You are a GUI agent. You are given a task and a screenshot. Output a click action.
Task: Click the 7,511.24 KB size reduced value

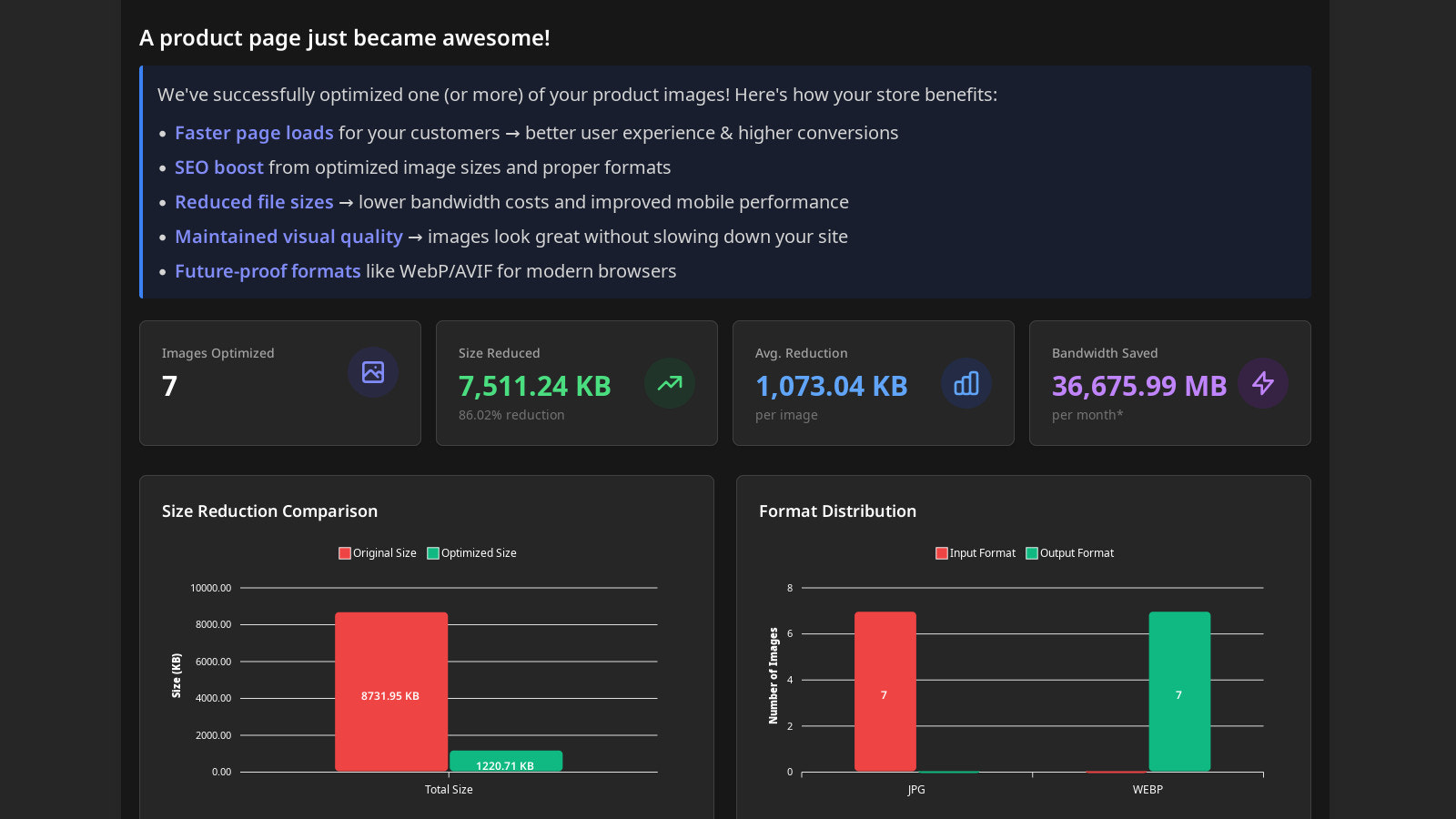(535, 386)
